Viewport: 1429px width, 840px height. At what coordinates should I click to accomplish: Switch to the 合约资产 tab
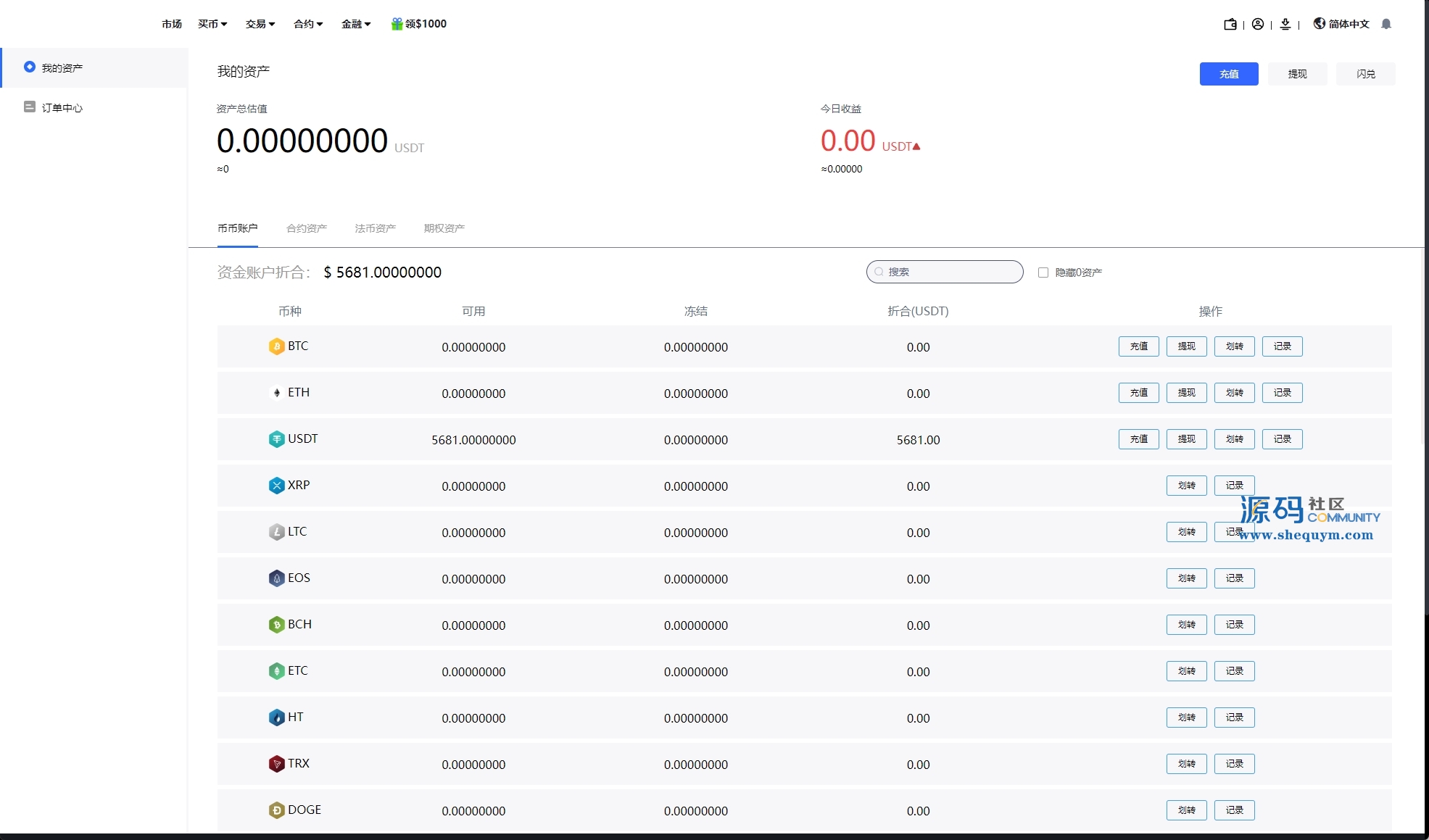[307, 228]
